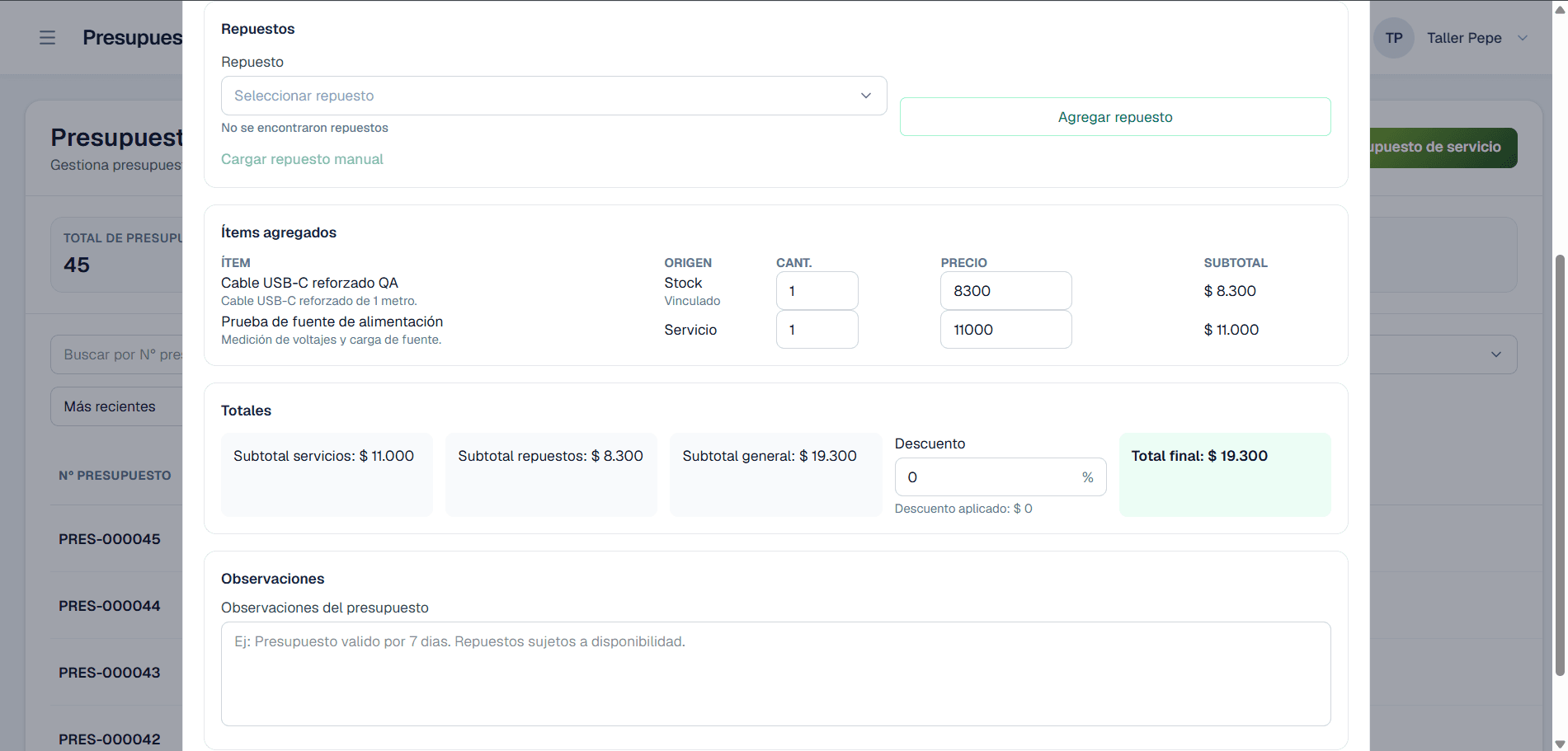Expand the Taller Pepe account chevron
The height and width of the screenshot is (751, 1568).
pyautogui.click(x=1523, y=38)
